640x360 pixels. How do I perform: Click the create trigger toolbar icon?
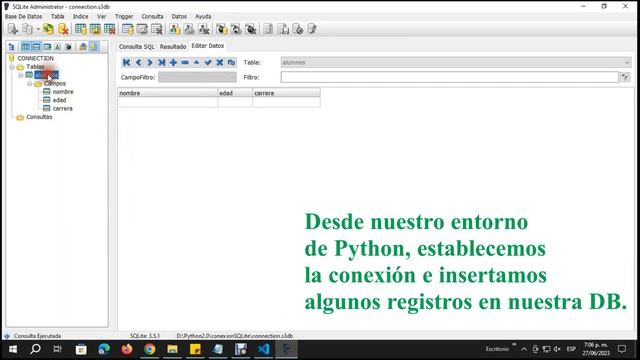pyautogui.click(x=222, y=29)
